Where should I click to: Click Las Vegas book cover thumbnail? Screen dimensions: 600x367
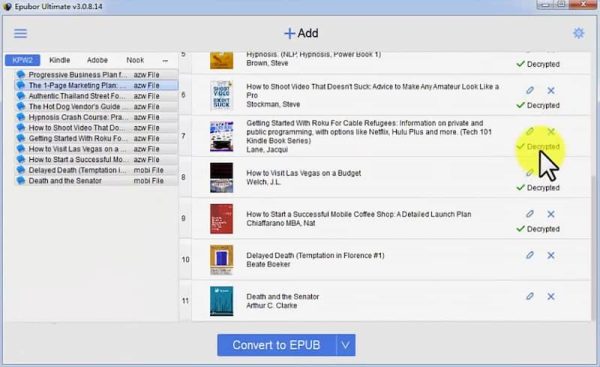point(222,178)
